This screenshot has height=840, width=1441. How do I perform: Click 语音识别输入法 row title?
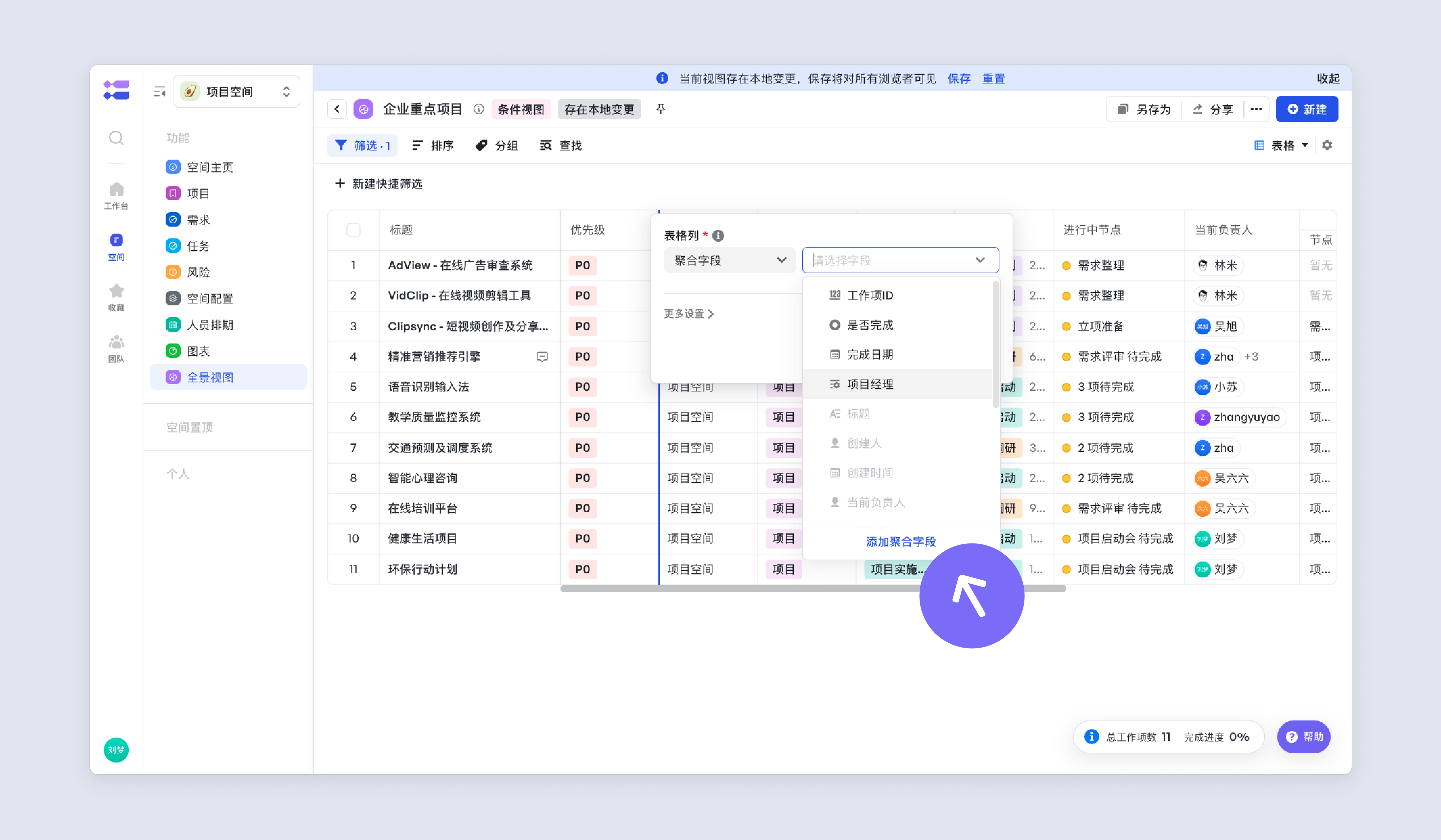click(428, 387)
